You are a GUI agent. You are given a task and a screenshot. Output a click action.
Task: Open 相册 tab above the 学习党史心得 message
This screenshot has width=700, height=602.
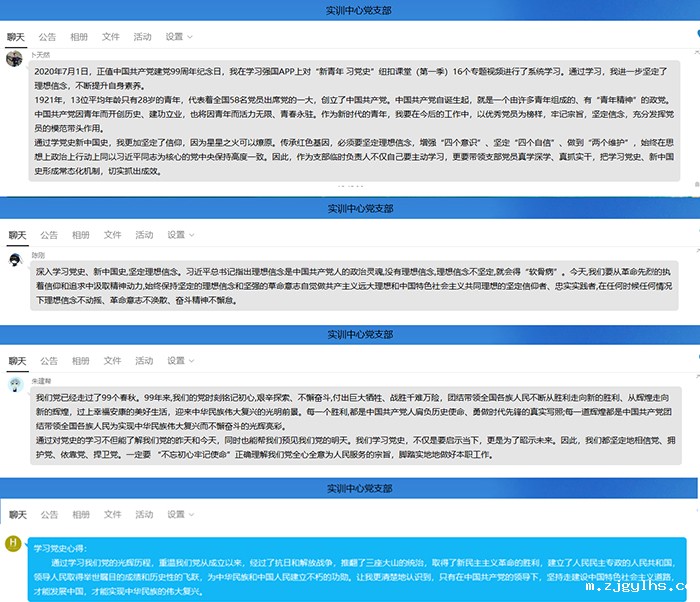(79, 514)
